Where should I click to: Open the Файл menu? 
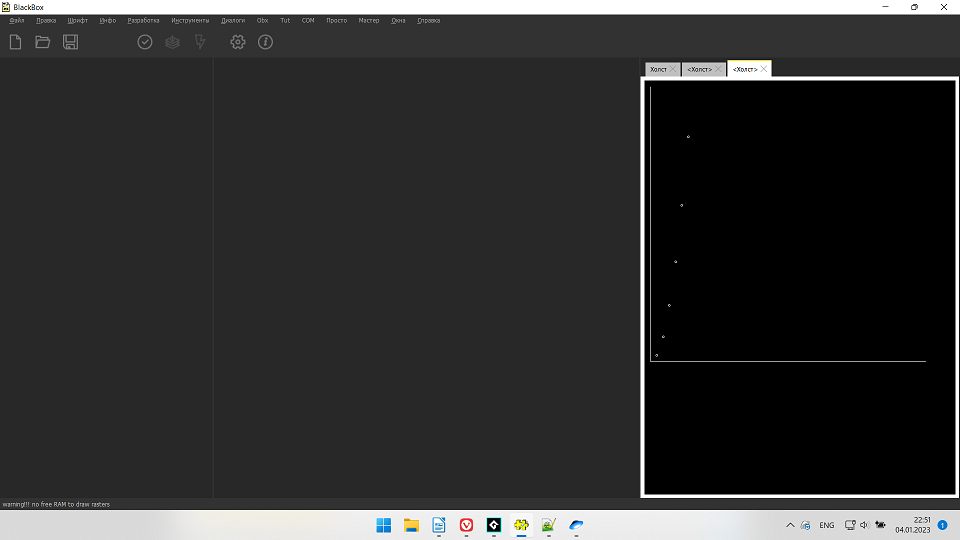(17, 20)
